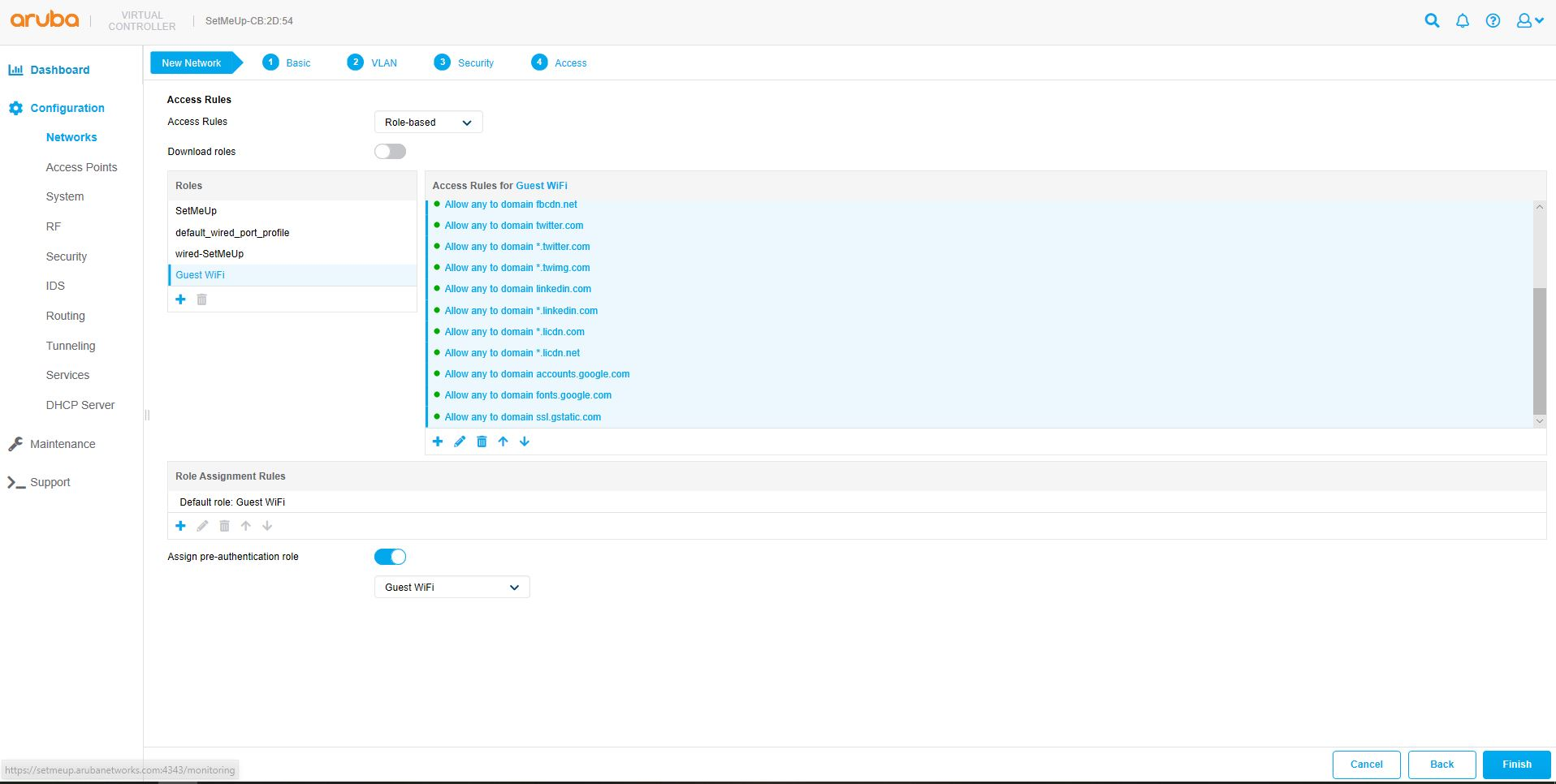Viewport: 1556px width, 784px height.
Task: Delete selected access rule with trash icon
Action: [x=482, y=442]
